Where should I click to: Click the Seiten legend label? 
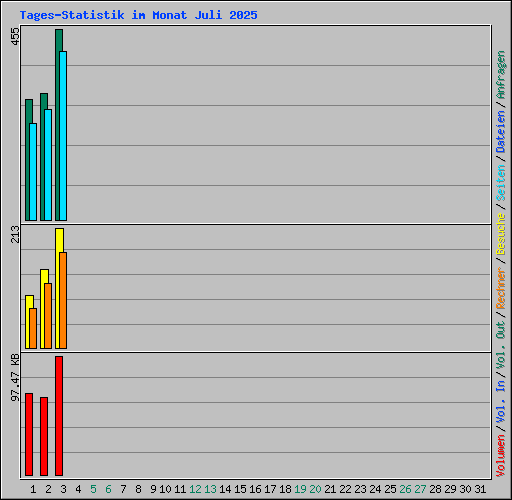pos(500,183)
